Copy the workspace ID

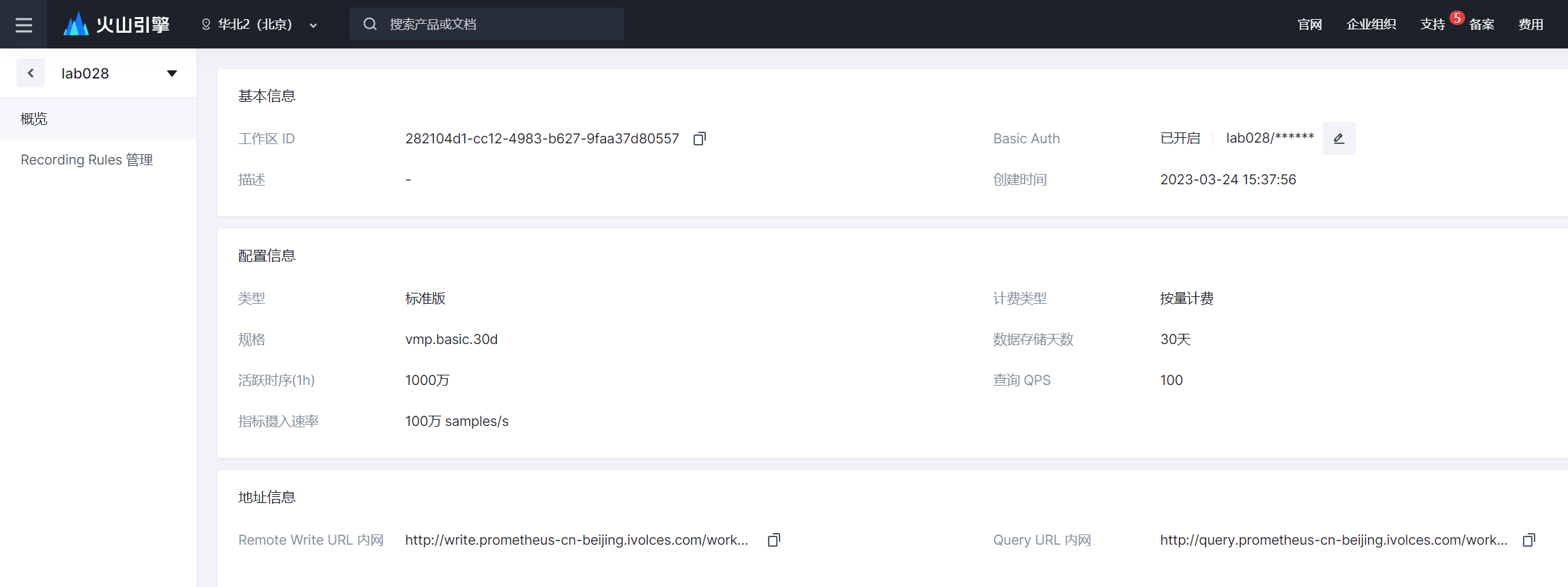click(x=700, y=139)
